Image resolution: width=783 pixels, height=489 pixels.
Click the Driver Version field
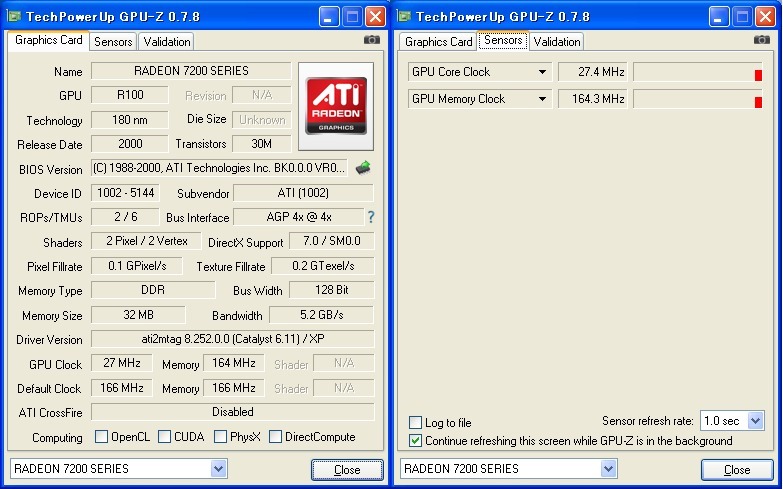233,339
